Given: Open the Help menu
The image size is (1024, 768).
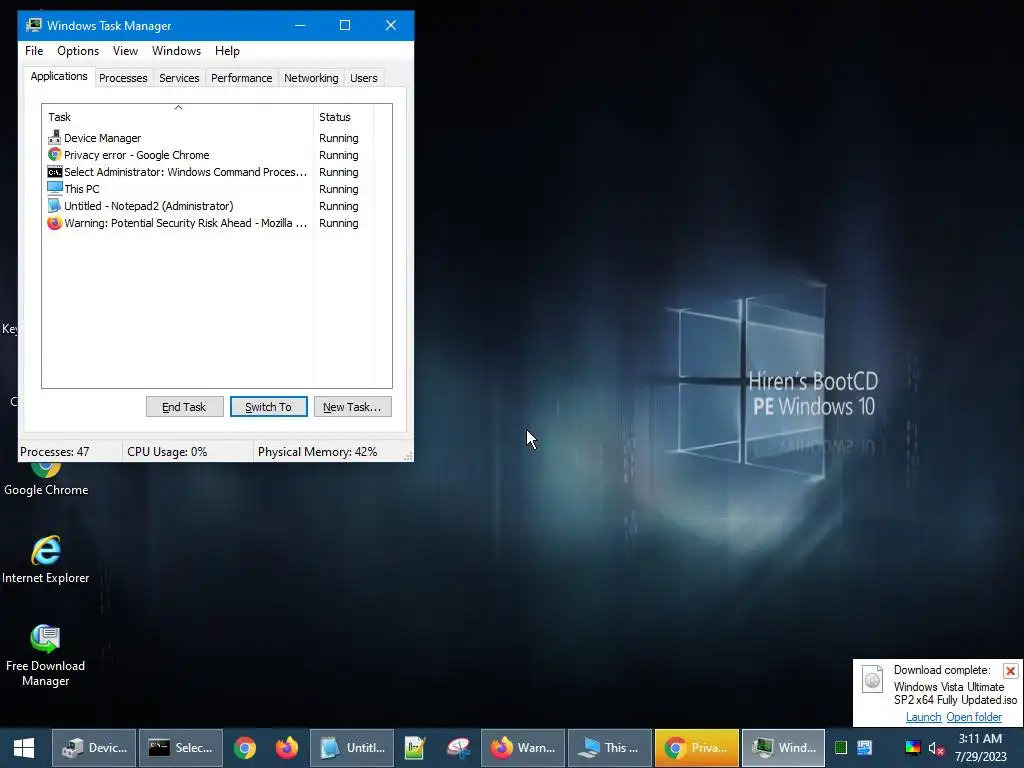Looking at the screenshot, I should point(227,51).
